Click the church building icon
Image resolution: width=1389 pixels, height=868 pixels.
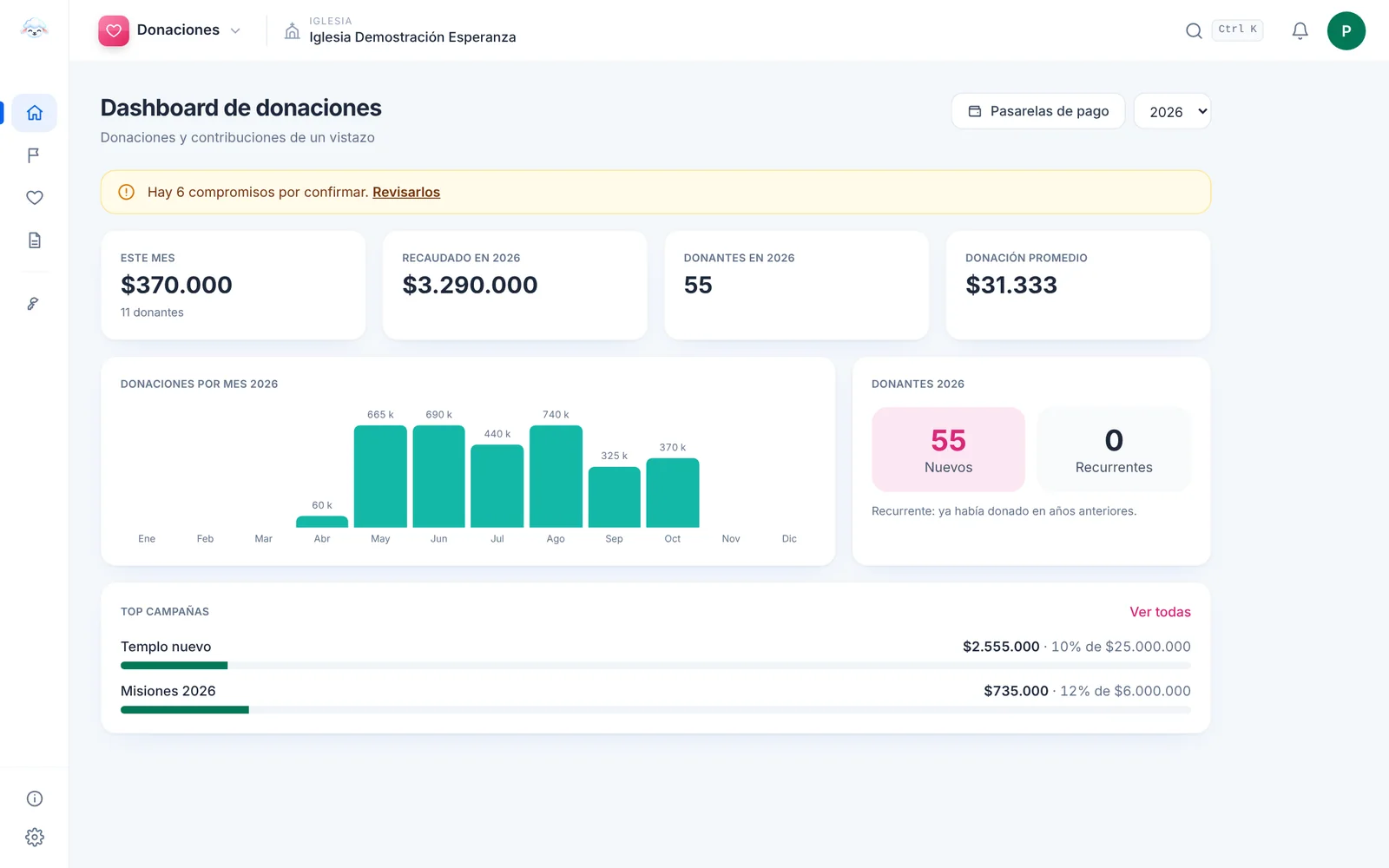[293, 31]
